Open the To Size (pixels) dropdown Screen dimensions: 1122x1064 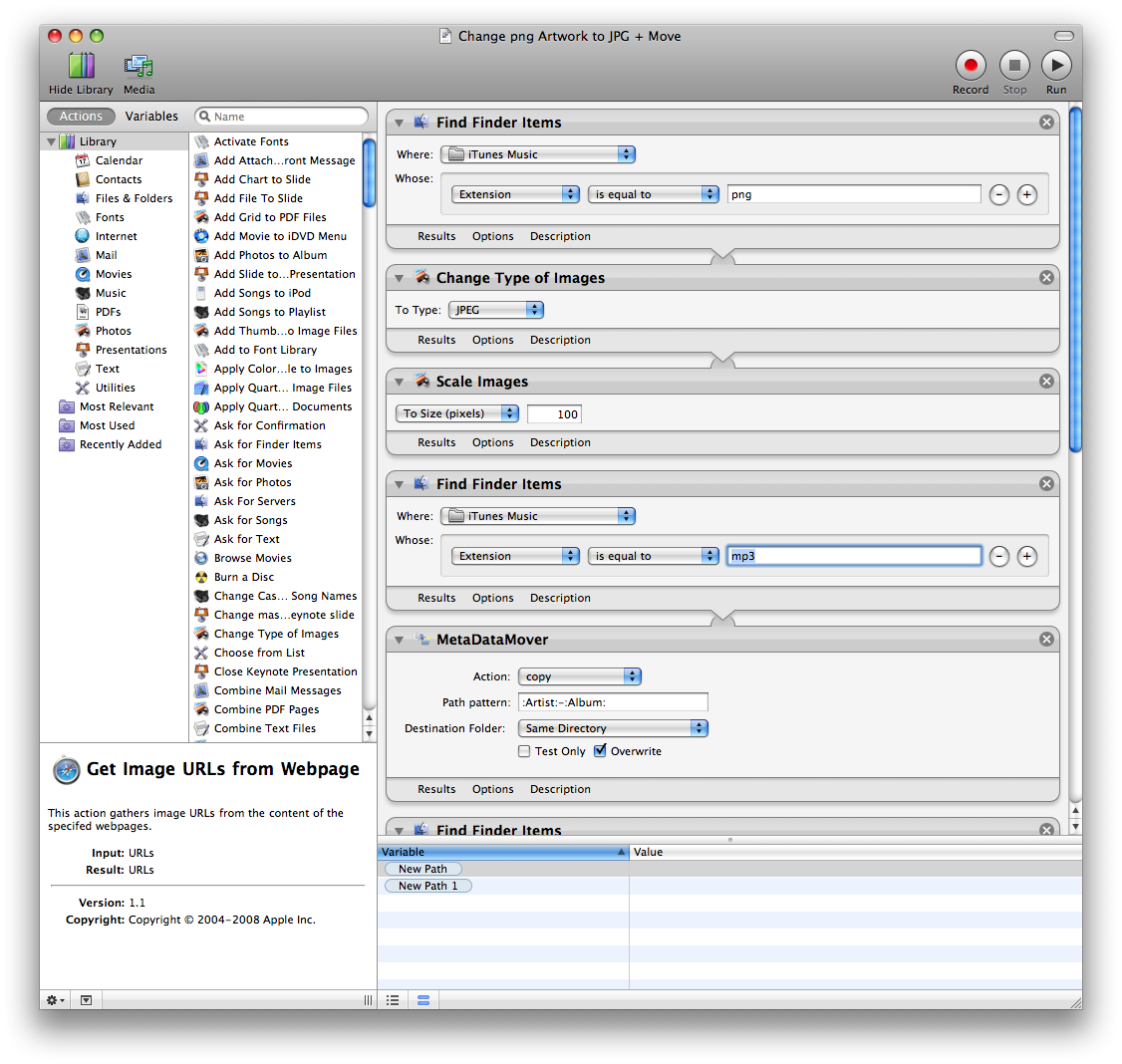(457, 413)
